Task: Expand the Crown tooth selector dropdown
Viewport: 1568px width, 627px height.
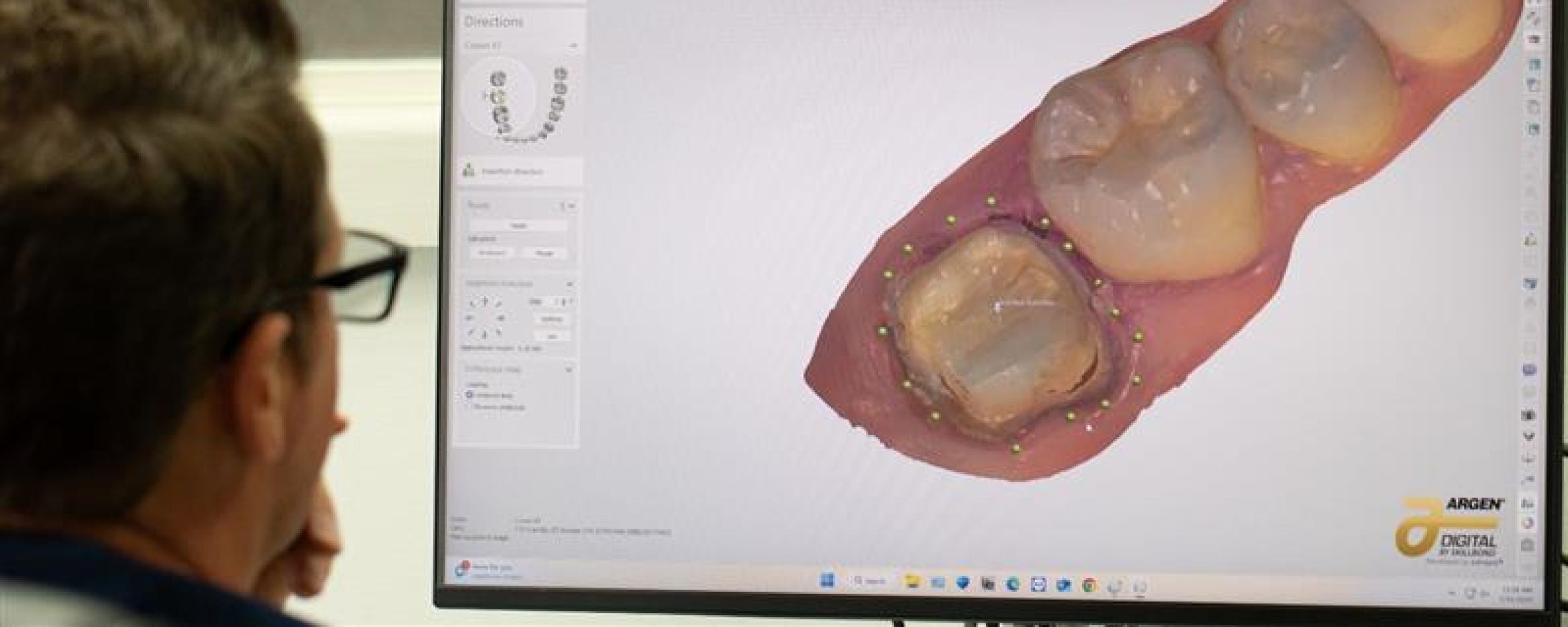Action: click(x=573, y=46)
